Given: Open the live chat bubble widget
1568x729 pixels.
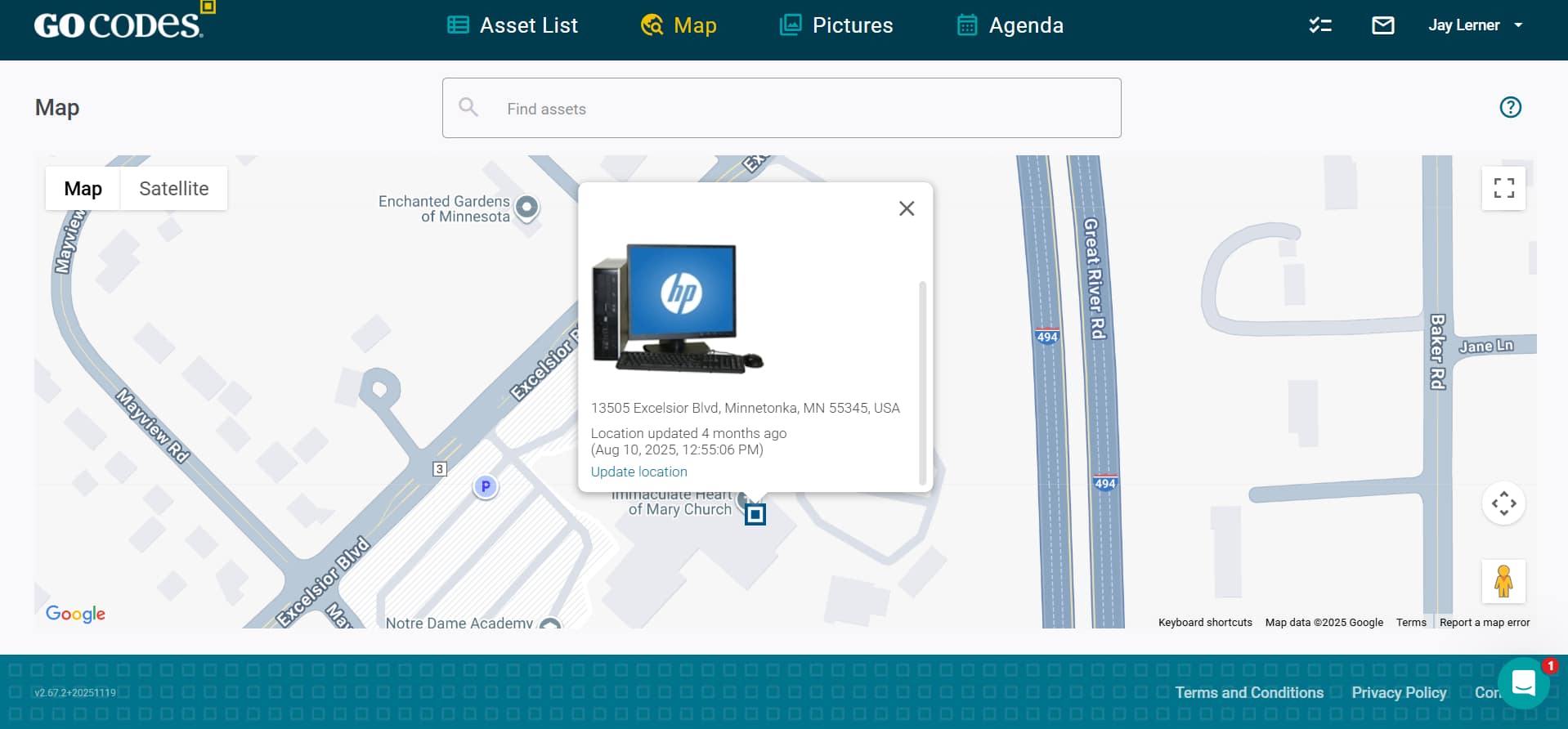Looking at the screenshot, I should tap(1523, 682).
